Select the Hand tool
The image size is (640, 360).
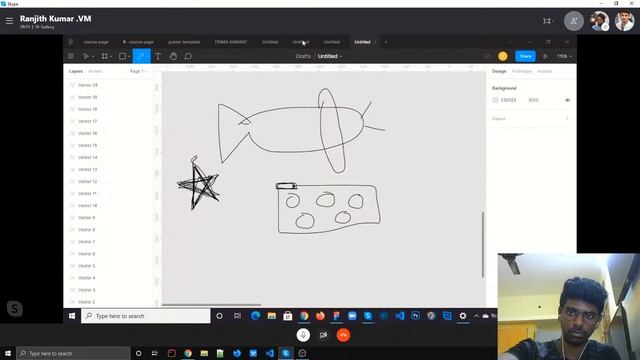tap(173, 56)
